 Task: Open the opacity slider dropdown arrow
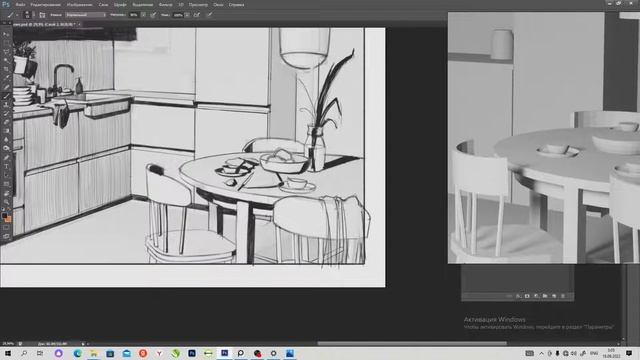[143, 15]
